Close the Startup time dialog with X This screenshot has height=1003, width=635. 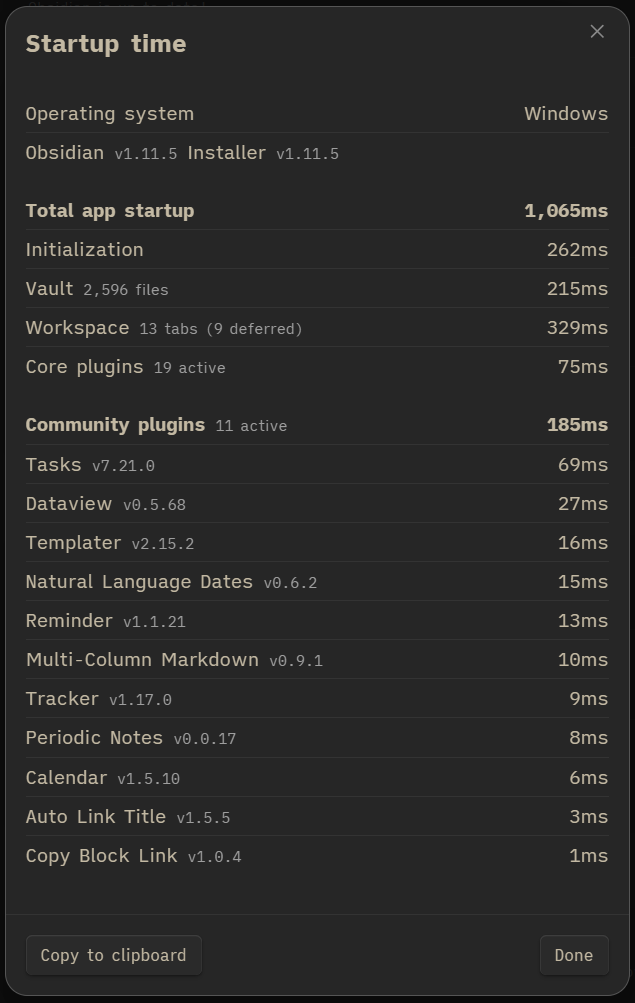coord(597,32)
